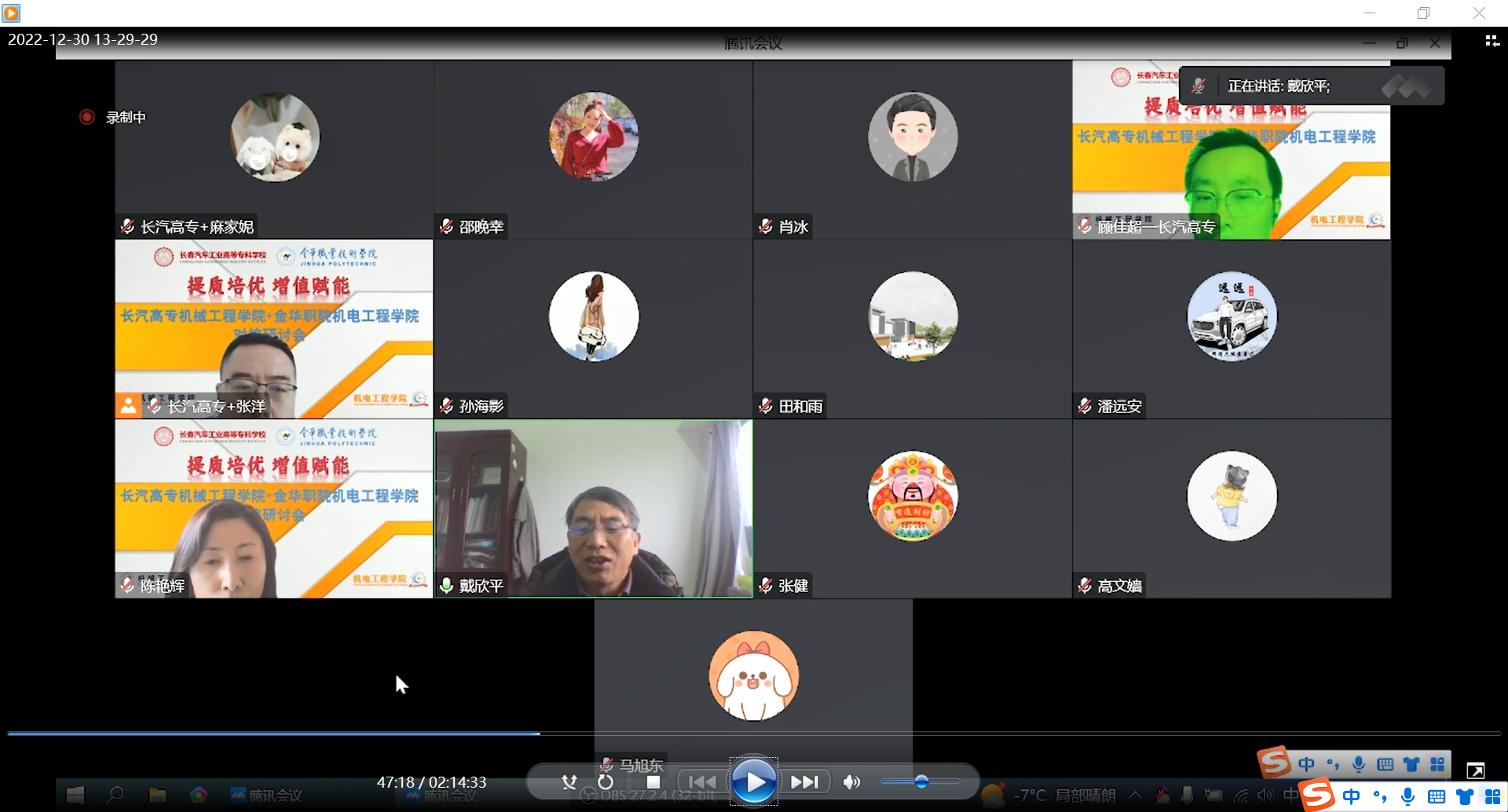Click the muted mic beside 田和雨
Image resolution: width=1508 pixels, height=812 pixels.
tap(765, 406)
